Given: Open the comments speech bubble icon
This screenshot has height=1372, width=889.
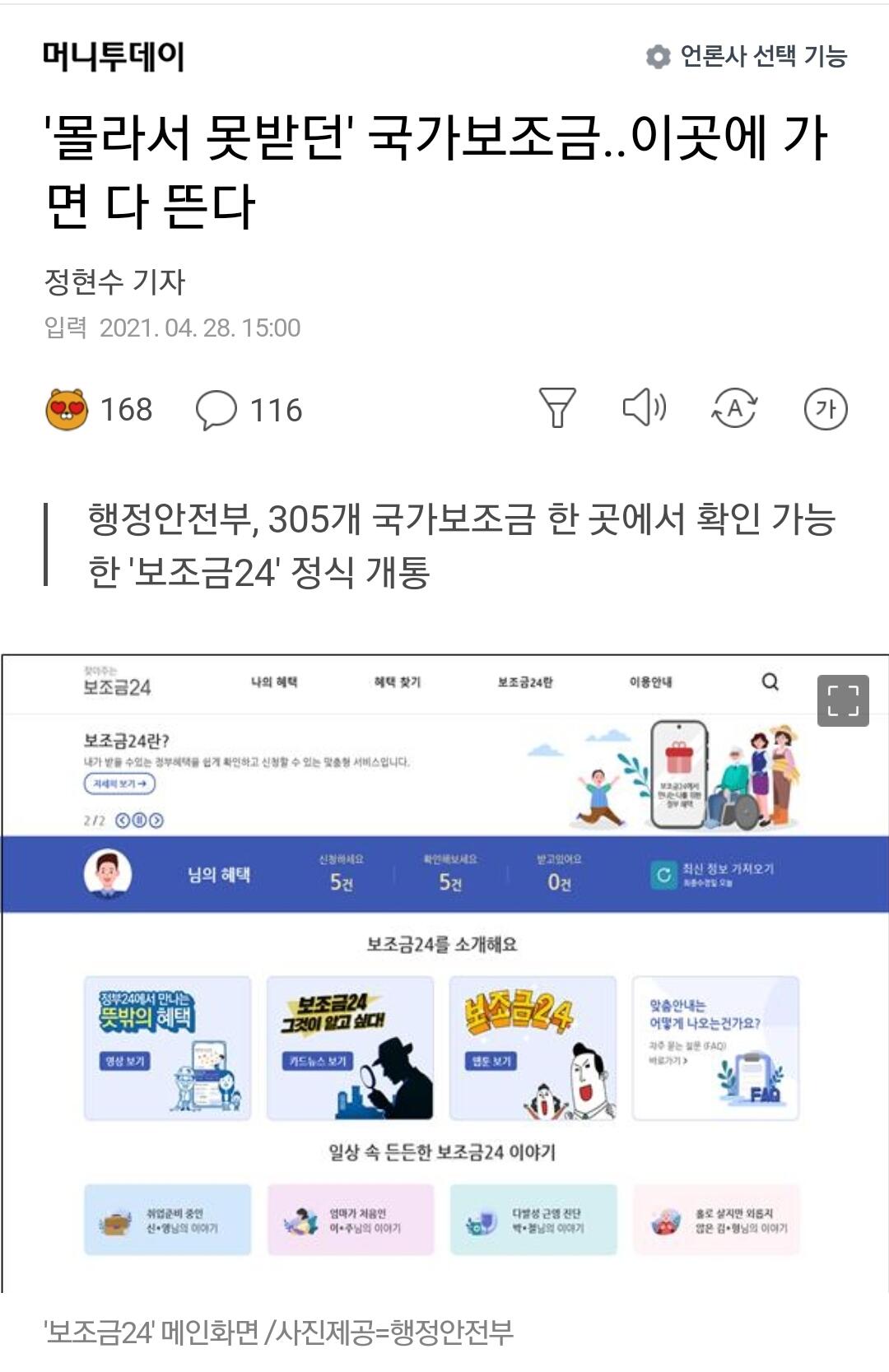Looking at the screenshot, I should pyautogui.click(x=216, y=410).
